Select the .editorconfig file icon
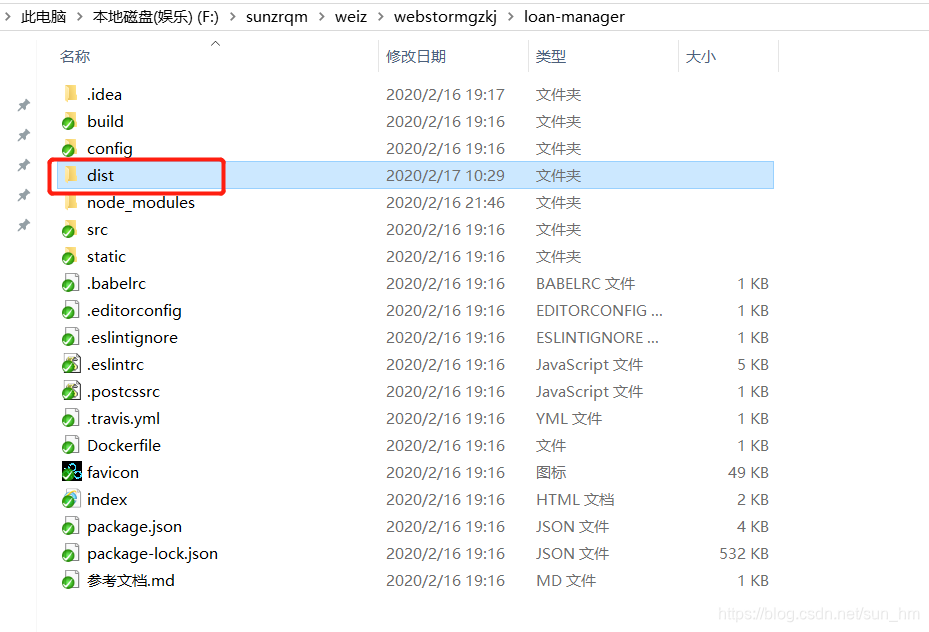This screenshot has height=632, width=929. pyautogui.click(x=71, y=310)
